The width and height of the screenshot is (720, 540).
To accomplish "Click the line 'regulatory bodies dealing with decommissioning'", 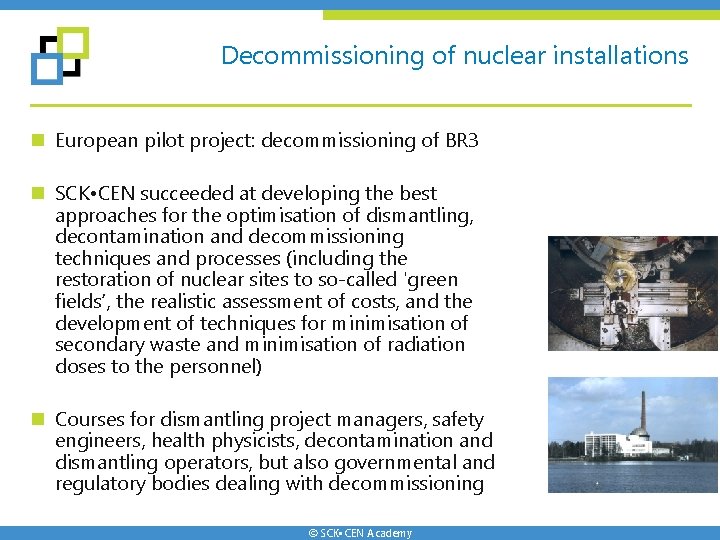I will [x=270, y=484].
